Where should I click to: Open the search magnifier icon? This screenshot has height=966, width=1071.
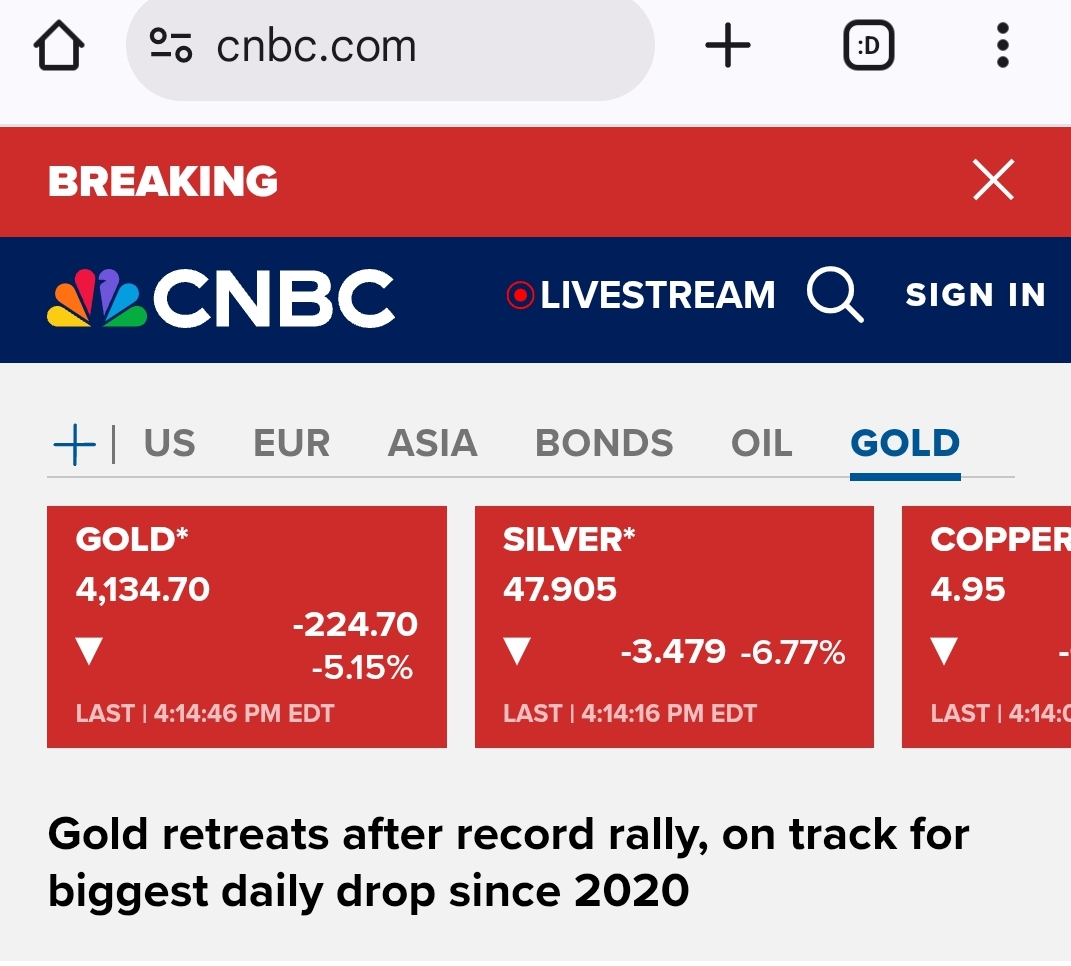[x=834, y=297]
